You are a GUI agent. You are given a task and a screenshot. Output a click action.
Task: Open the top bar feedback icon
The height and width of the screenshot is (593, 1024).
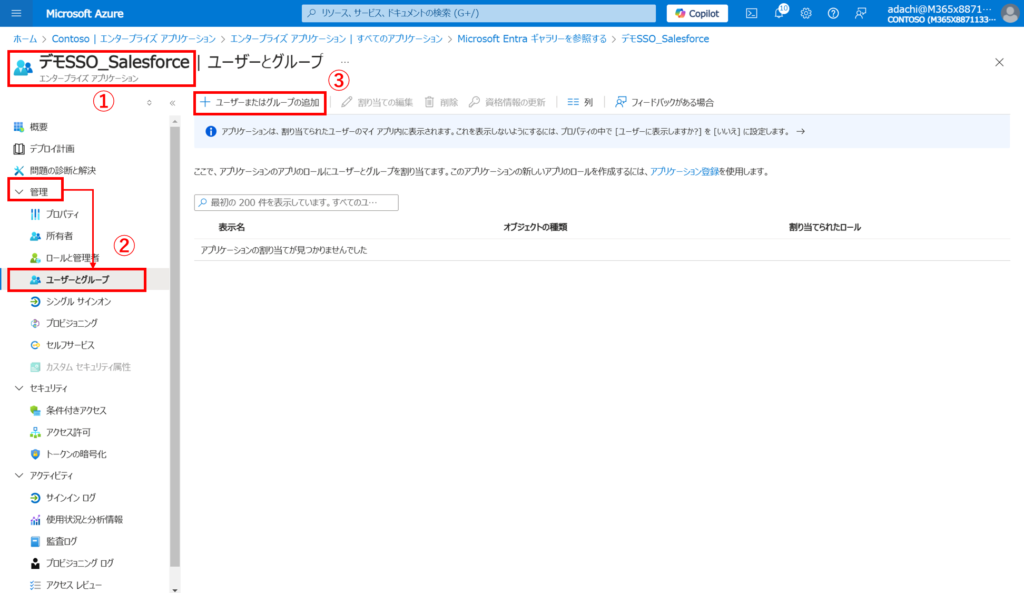click(x=861, y=13)
